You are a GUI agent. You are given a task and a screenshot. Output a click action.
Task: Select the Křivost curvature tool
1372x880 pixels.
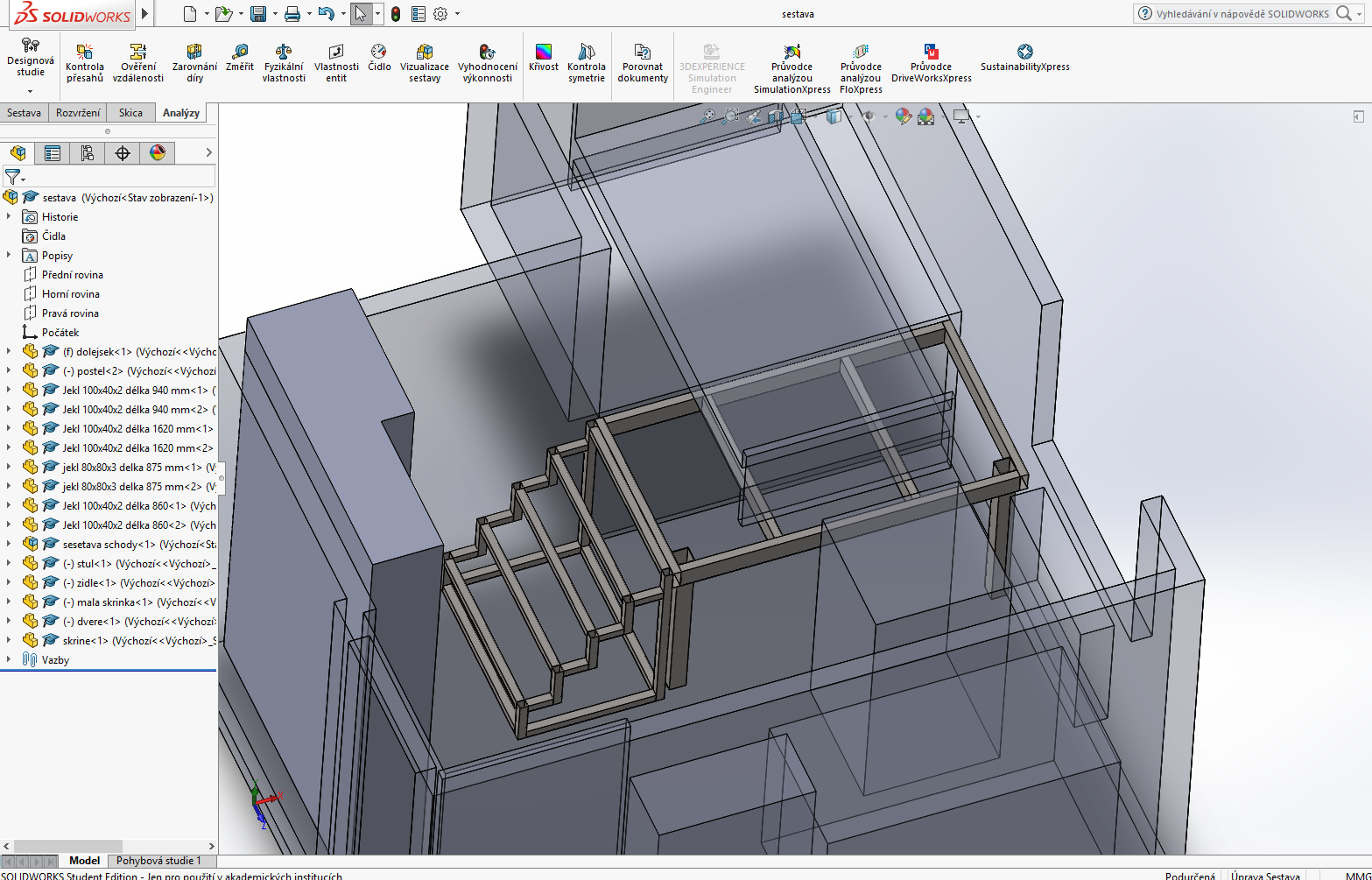(543, 58)
